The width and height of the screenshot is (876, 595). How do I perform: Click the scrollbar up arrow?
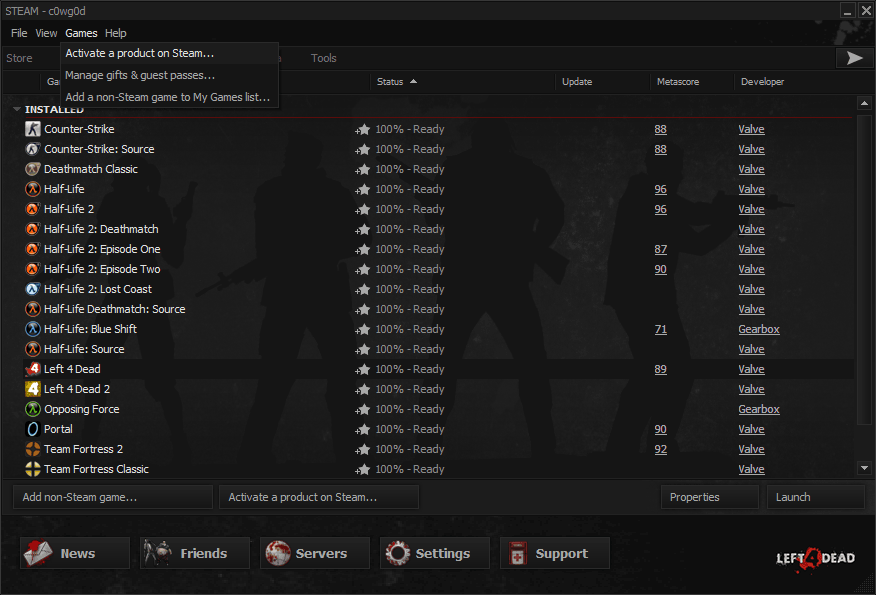[864, 103]
